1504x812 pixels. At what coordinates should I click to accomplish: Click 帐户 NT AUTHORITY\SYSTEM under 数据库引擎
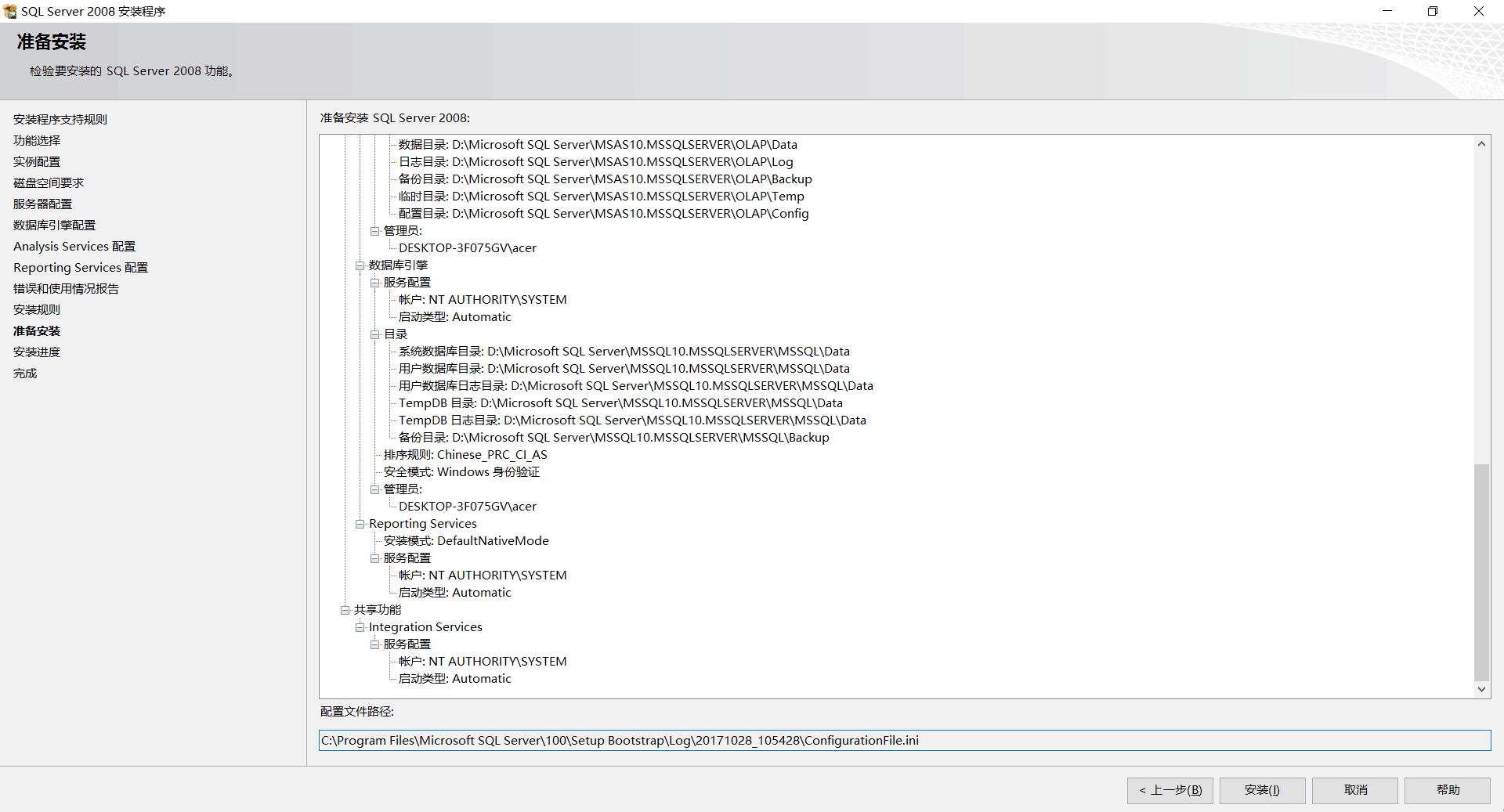click(x=483, y=300)
